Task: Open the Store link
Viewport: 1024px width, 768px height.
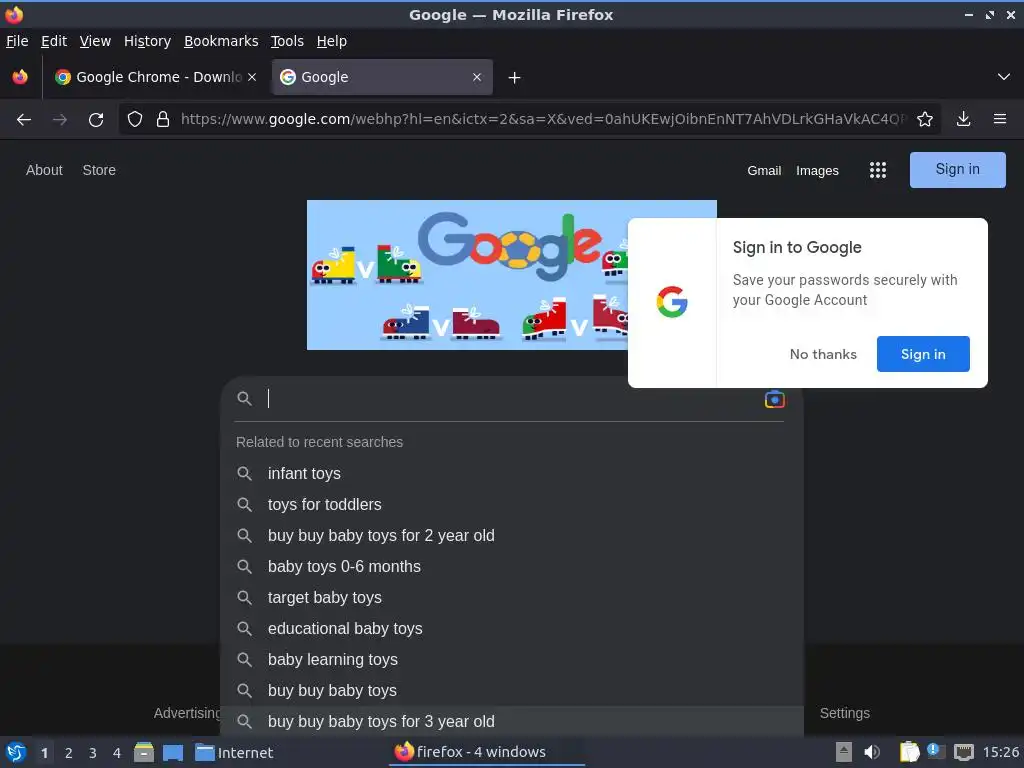Action: tap(99, 170)
